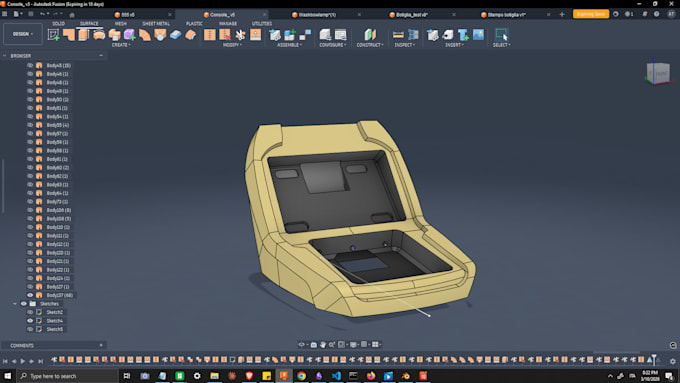
Task: Open the INSPECT dropdown menu
Action: pos(405,45)
